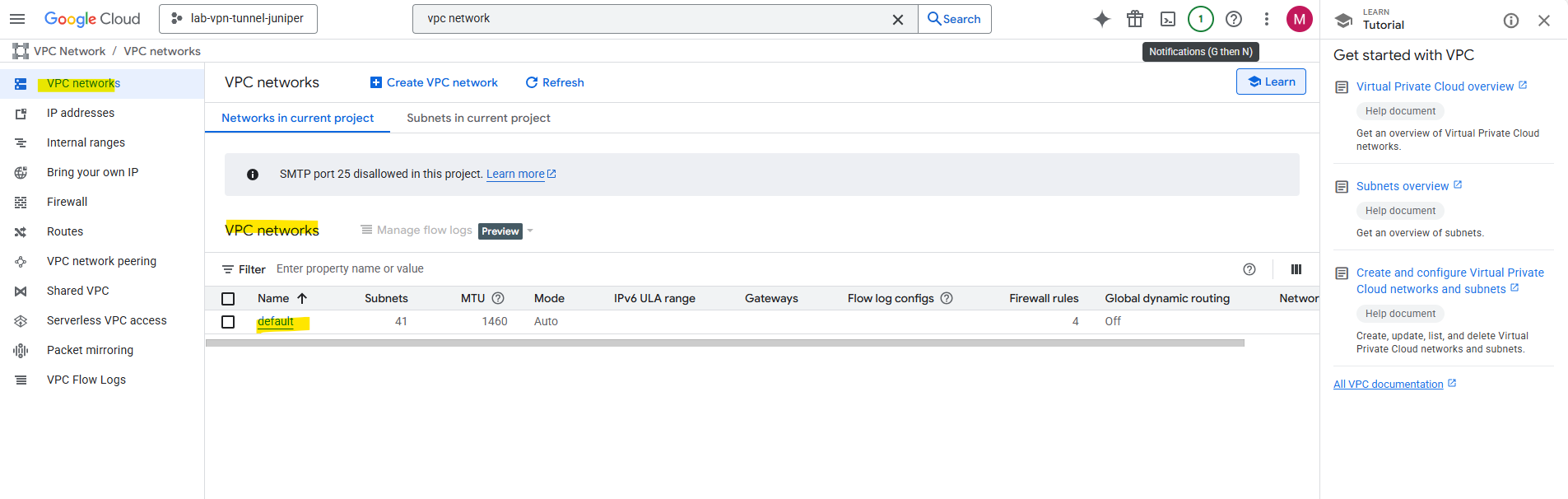Activate Cloud Shell terminal icon
Image resolution: width=1568 pixels, height=499 pixels.
pos(1168,19)
